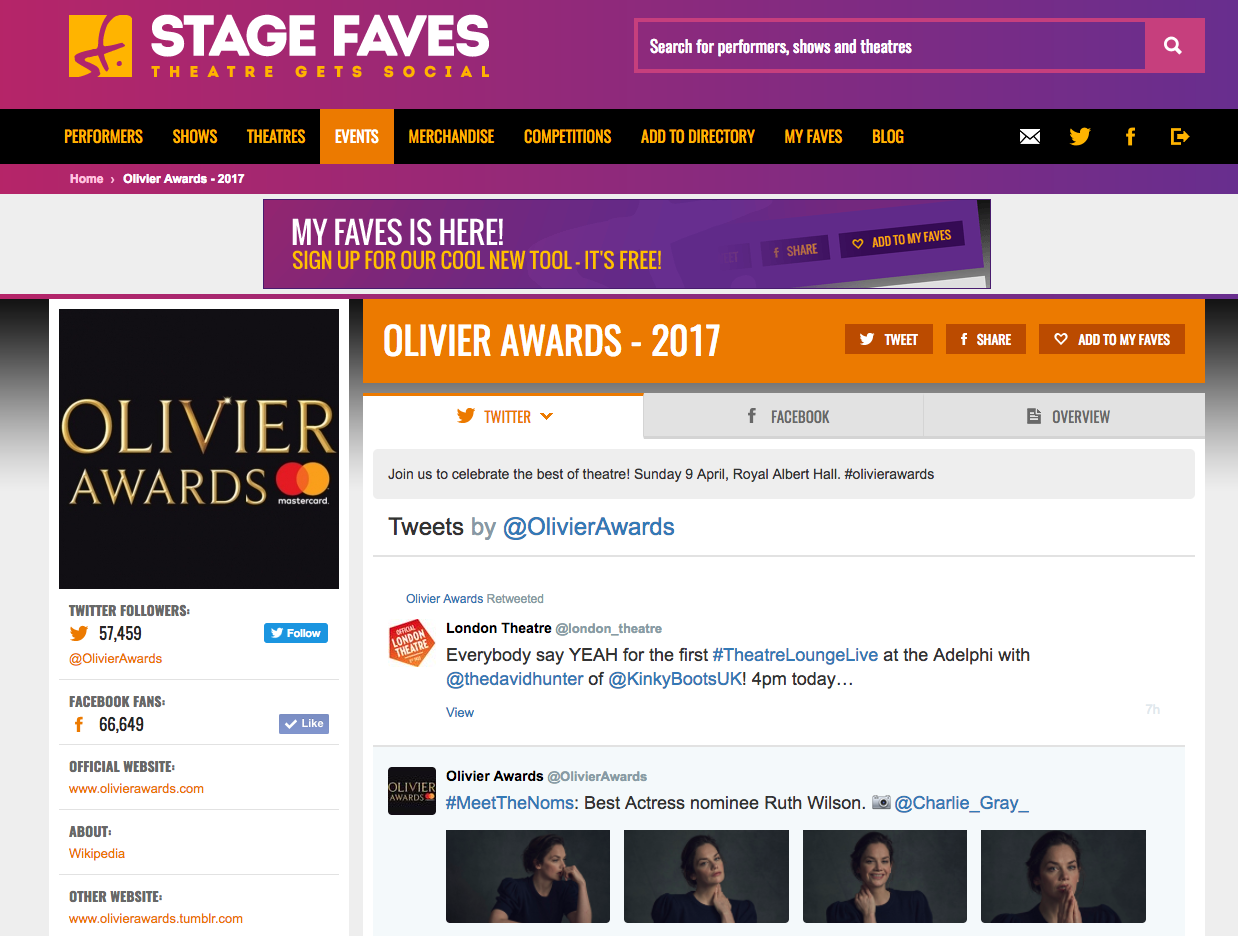Click the search magnifier icon button

[1173, 46]
